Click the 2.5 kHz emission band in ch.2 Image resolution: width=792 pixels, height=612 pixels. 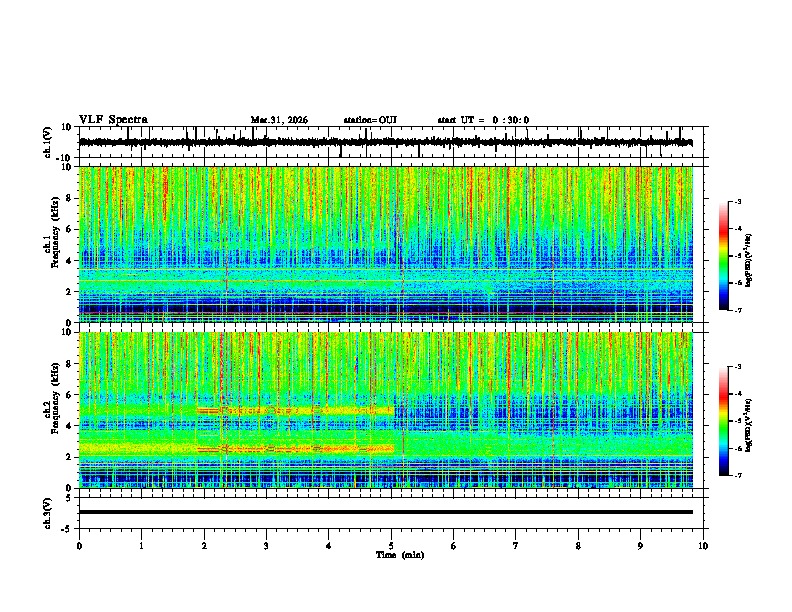pos(295,448)
